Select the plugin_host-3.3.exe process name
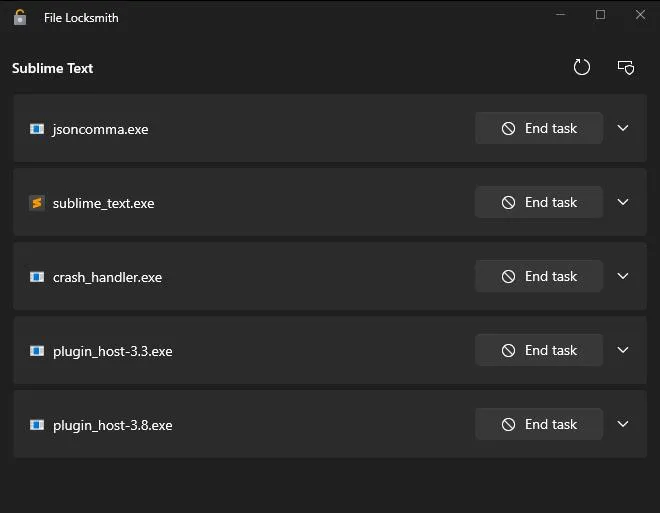The width and height of the screenshot is (660, 513). [x=113, y=352]
